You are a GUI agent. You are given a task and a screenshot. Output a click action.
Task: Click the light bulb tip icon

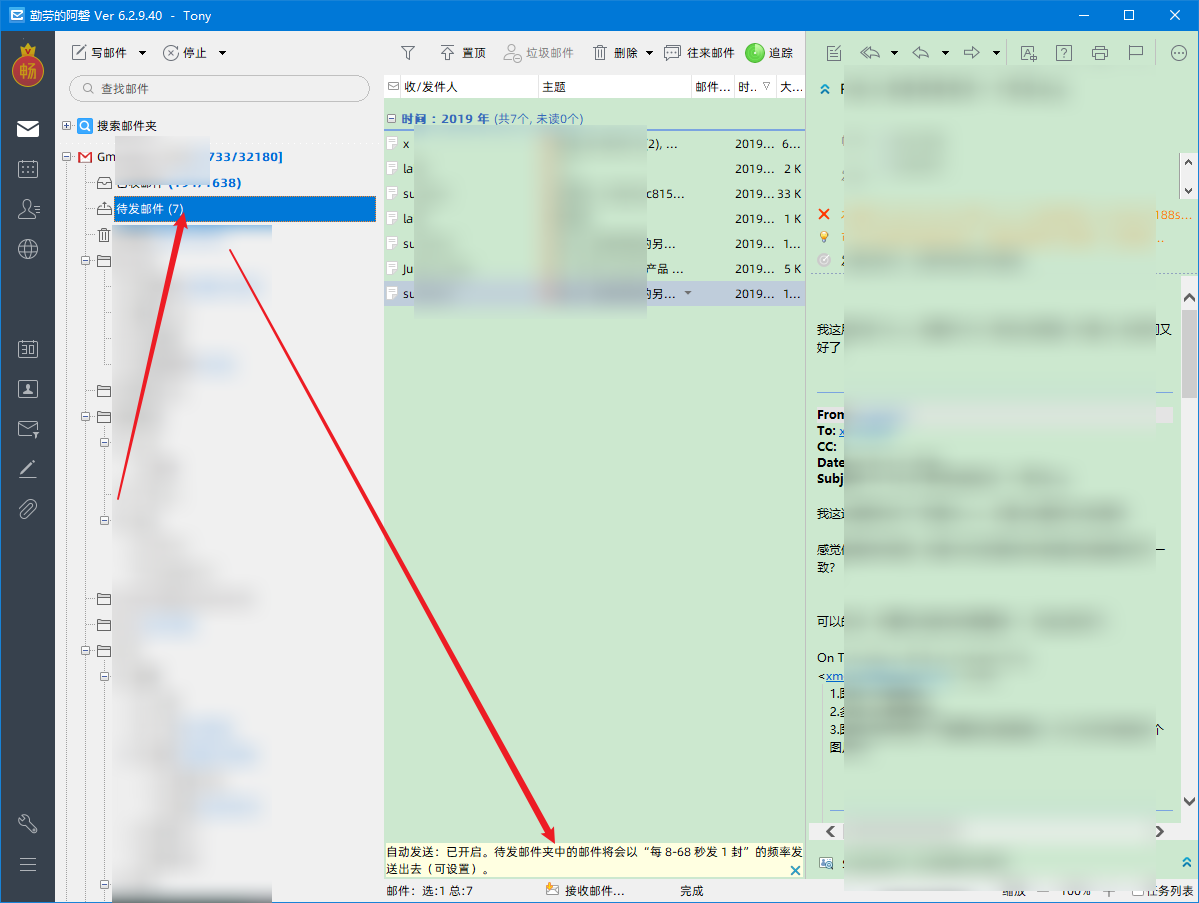pyautogui.click(x=824, y=237)
